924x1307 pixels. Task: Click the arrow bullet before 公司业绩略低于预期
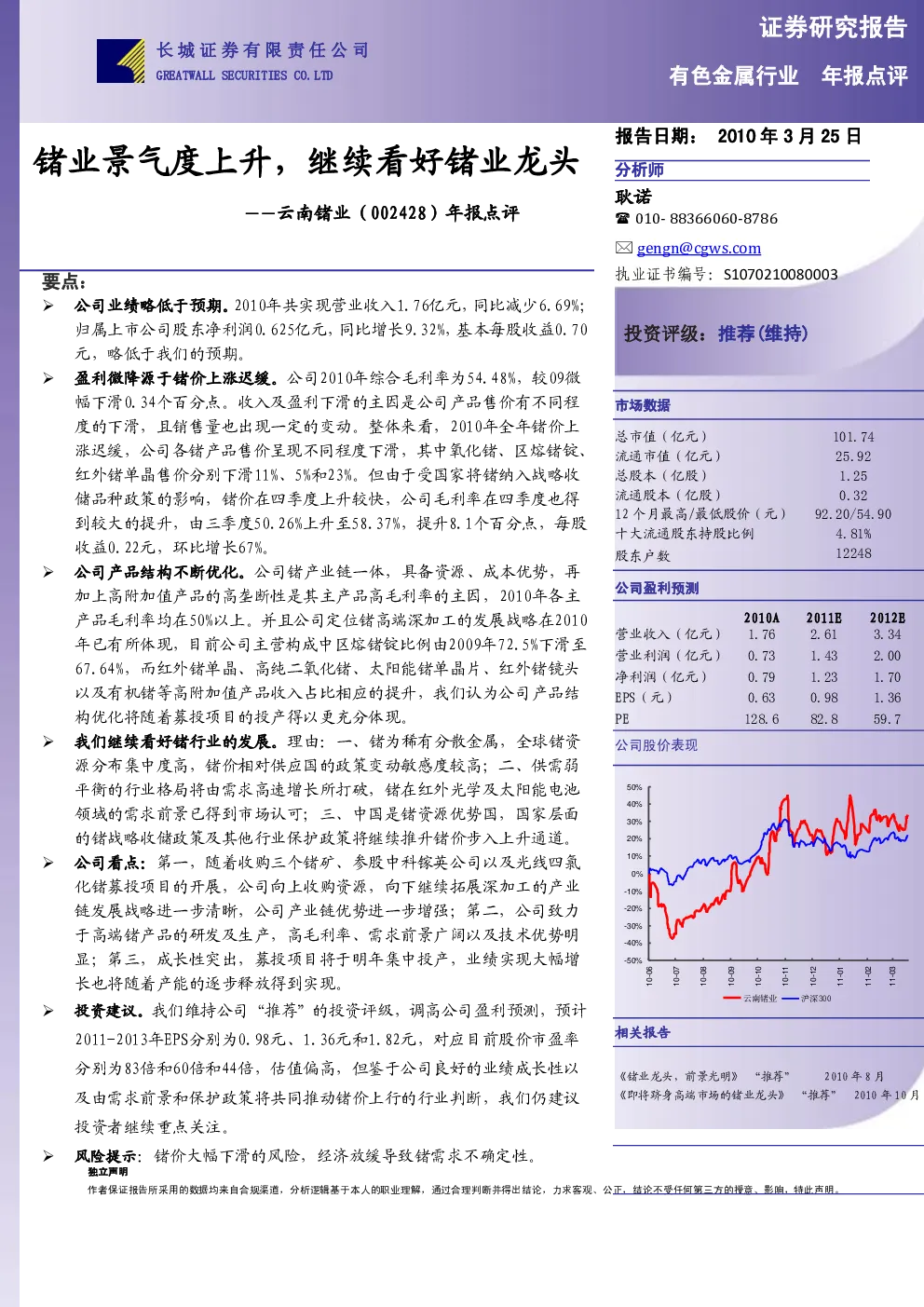(48, 306)
